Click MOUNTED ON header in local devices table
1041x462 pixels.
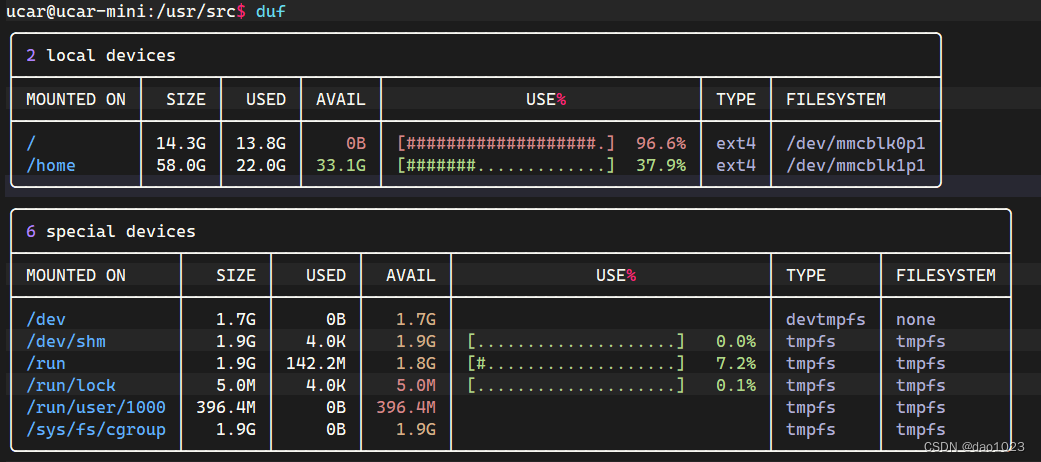coord(76,100)
